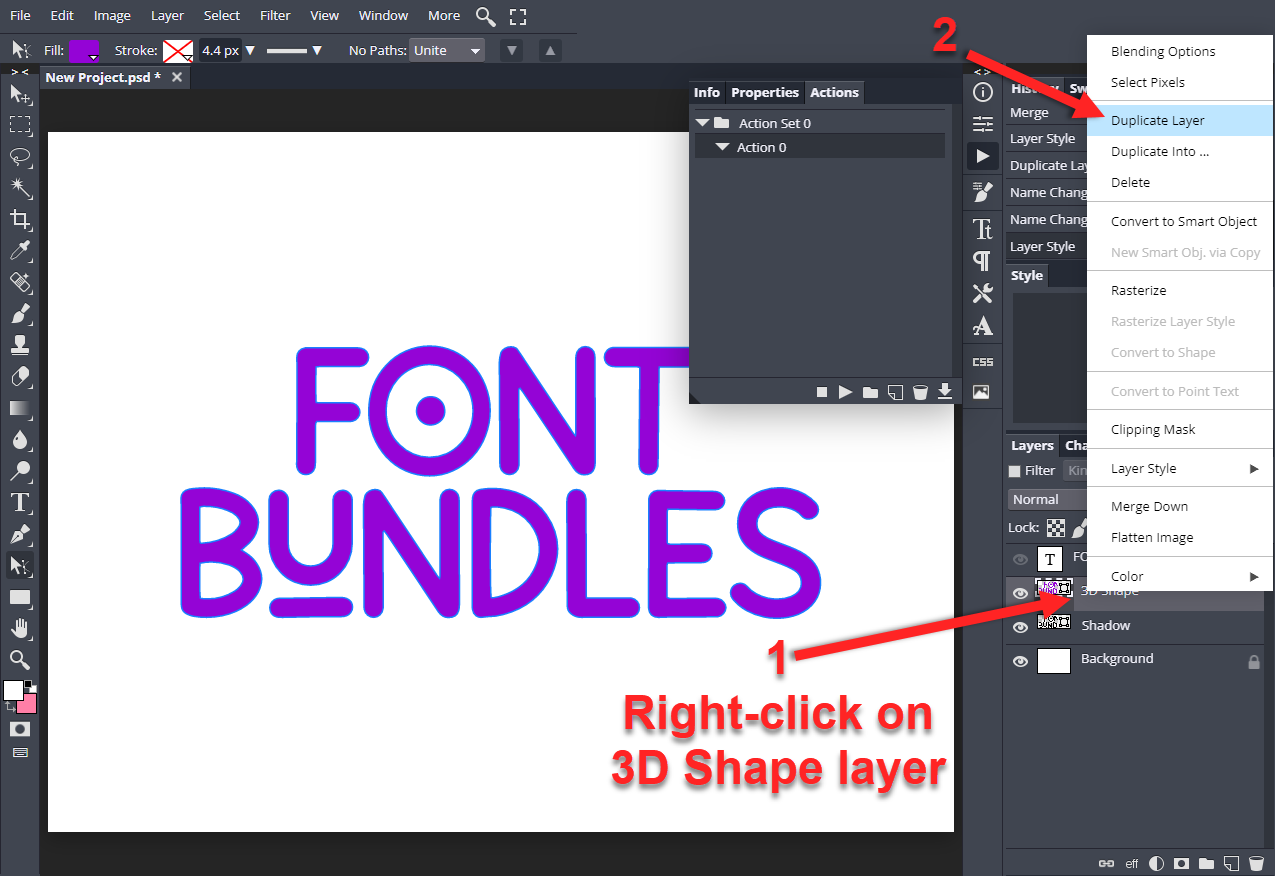The image size is (1275, 876).
Task: Play the action in Actions panel
Action: click(846, 392)
